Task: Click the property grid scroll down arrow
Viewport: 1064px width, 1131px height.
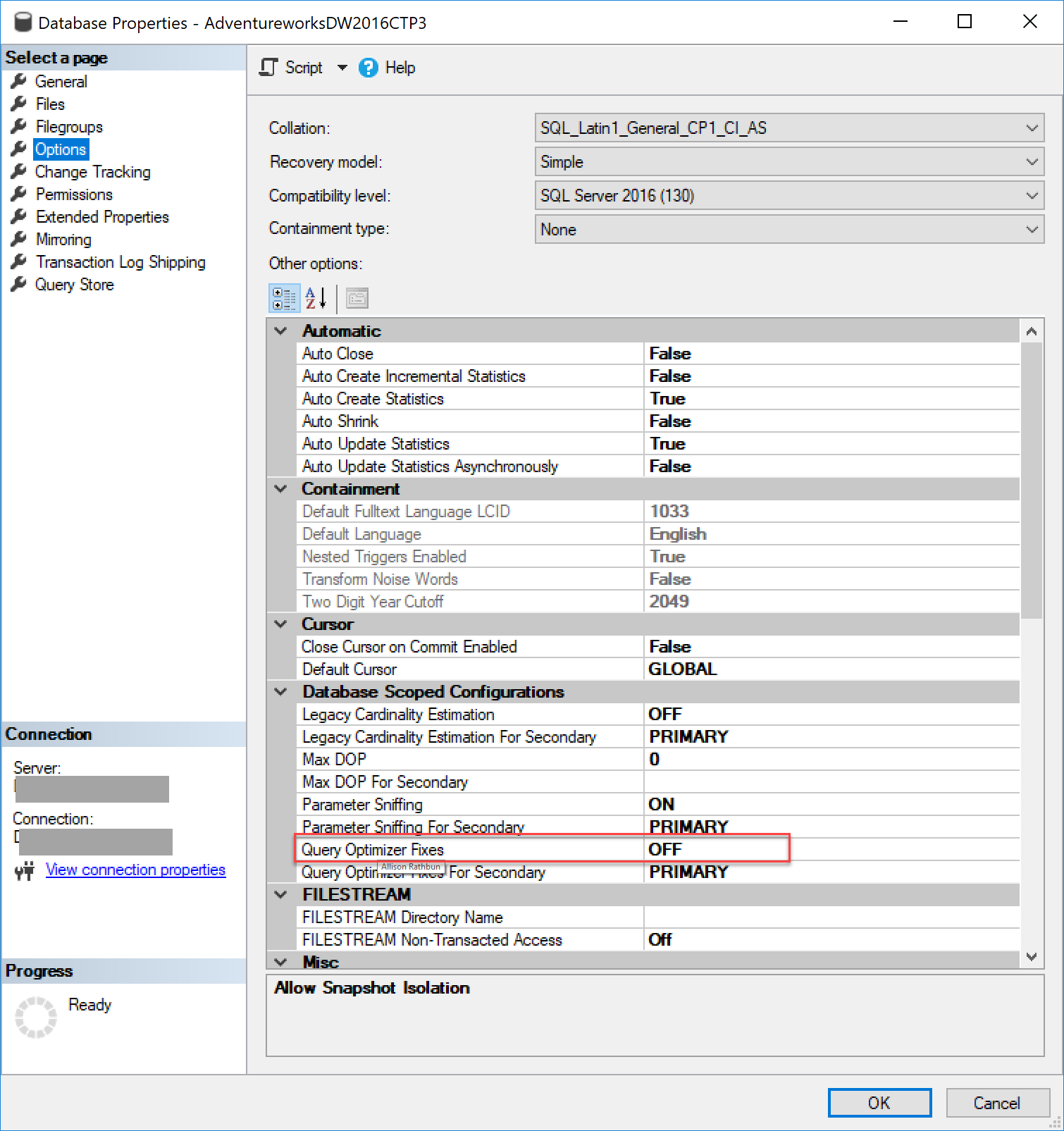Action: click(x=1032, y=957)
